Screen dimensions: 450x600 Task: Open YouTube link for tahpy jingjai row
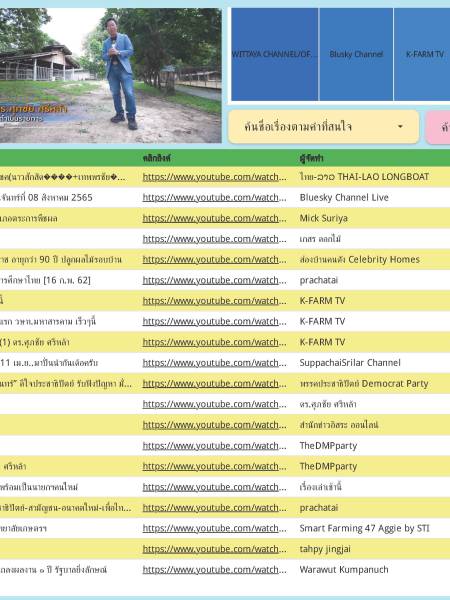click(x=214, y=549)
